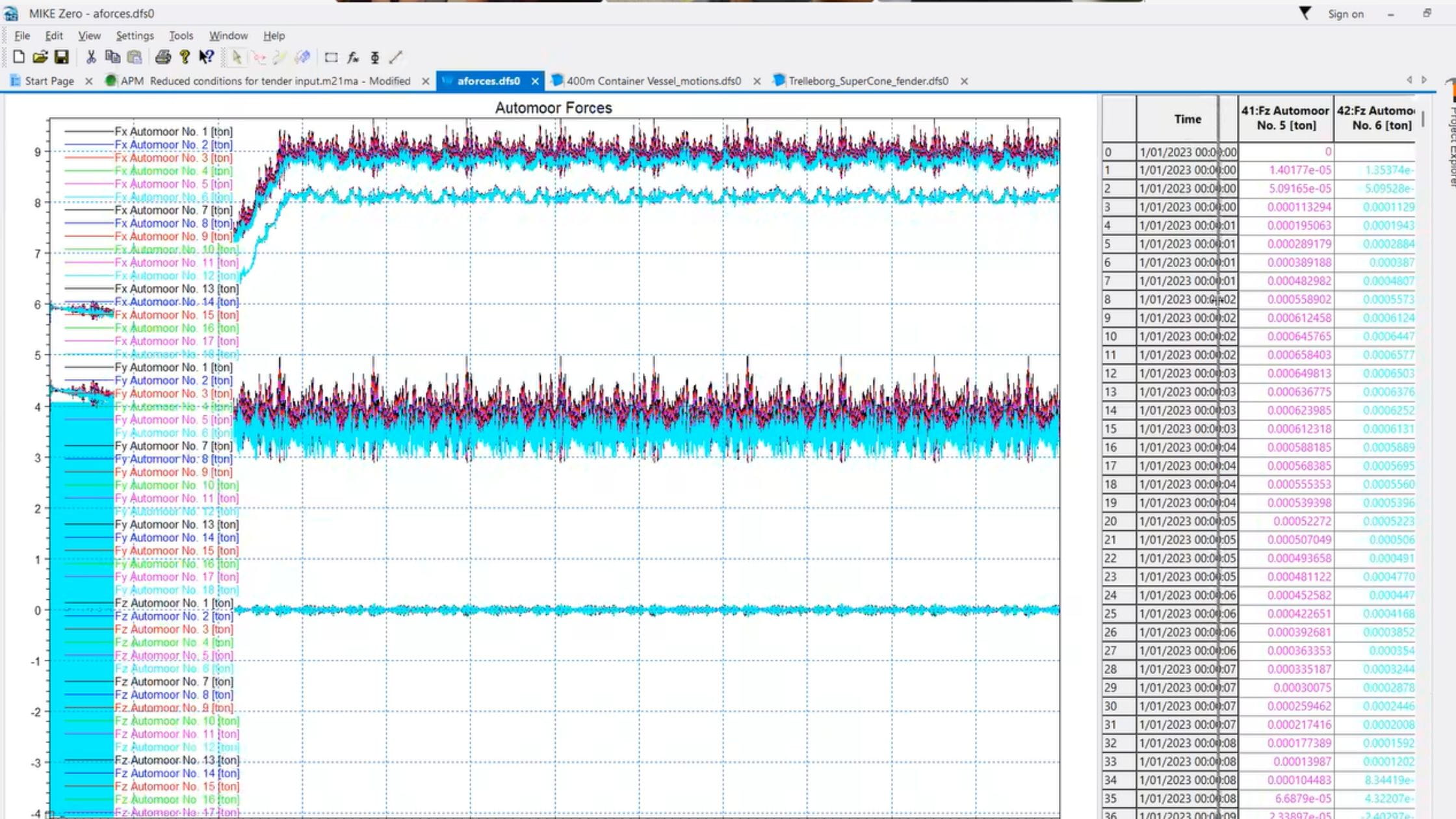This screenshot has width=1456, height=819.
Task: Open the fx calculator tool
Action: [x=353, y=57]
